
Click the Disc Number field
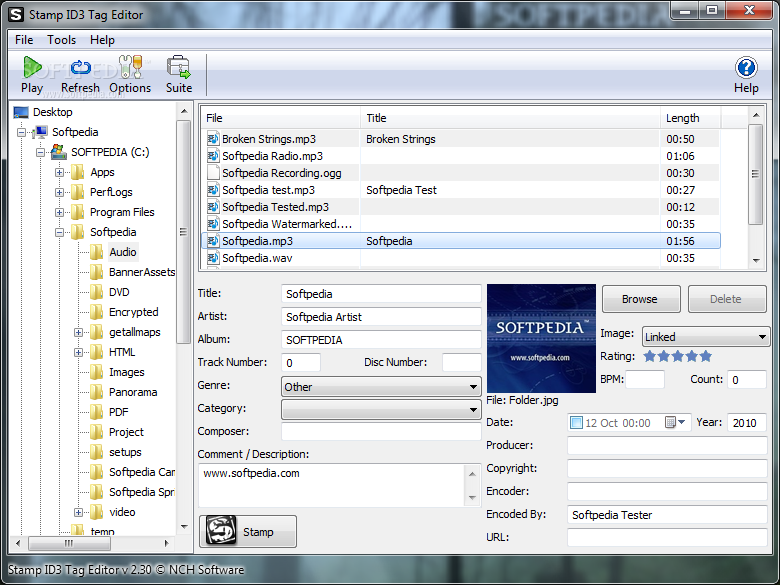pyautogui.click(x=462, y=363)
